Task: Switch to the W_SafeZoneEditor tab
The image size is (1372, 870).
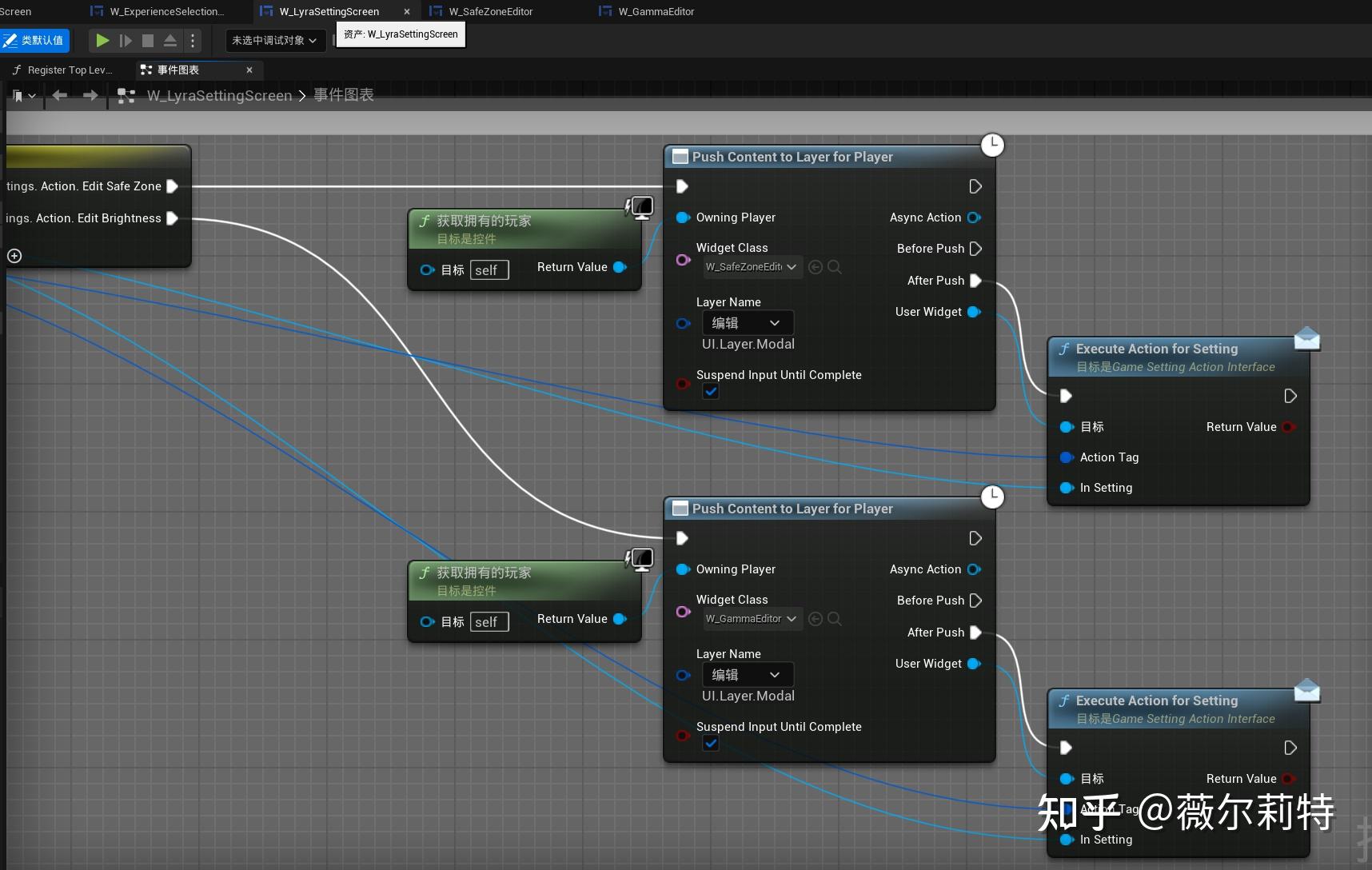Action: pos(490,11)
